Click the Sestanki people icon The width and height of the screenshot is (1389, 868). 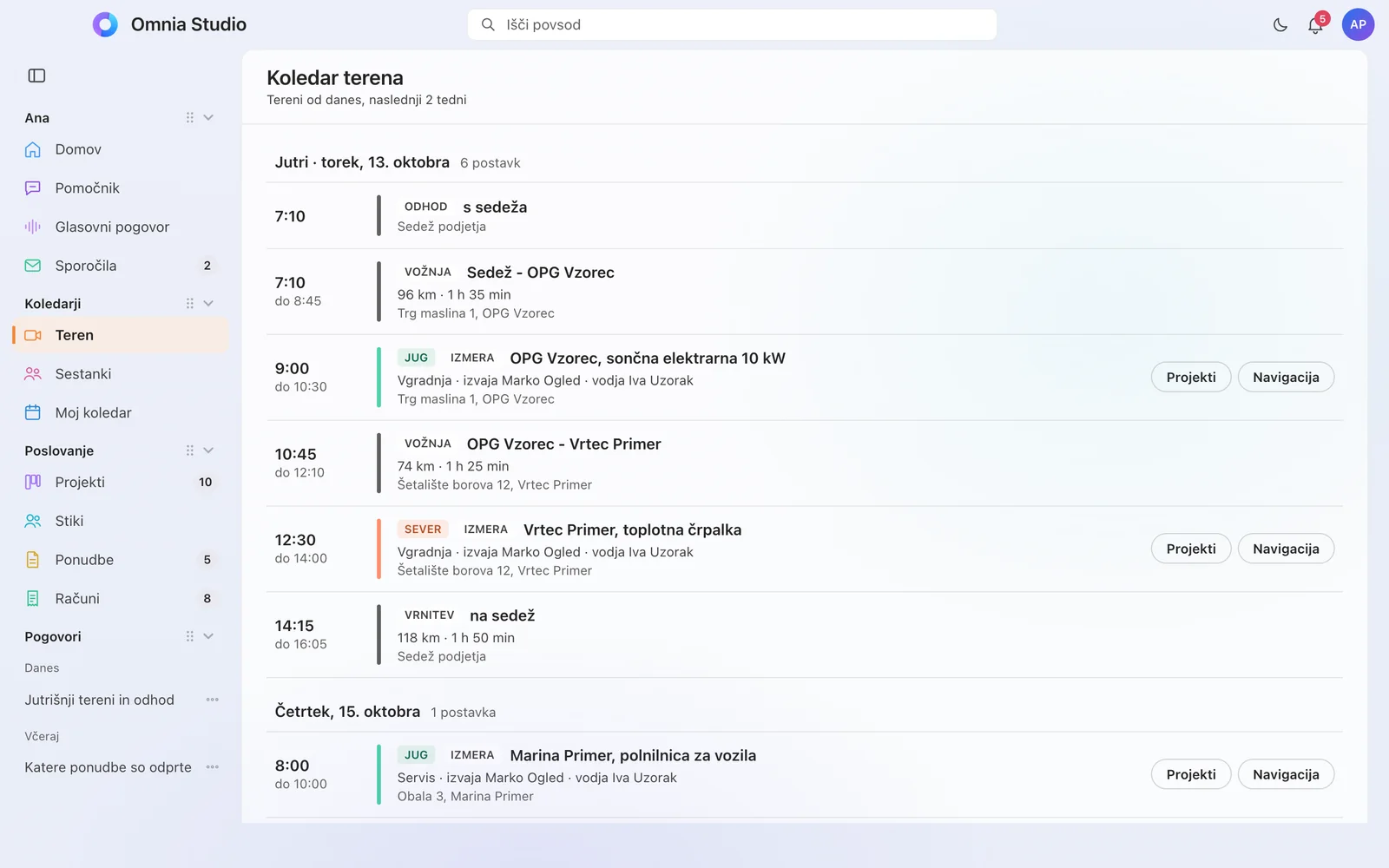point(33,374)
